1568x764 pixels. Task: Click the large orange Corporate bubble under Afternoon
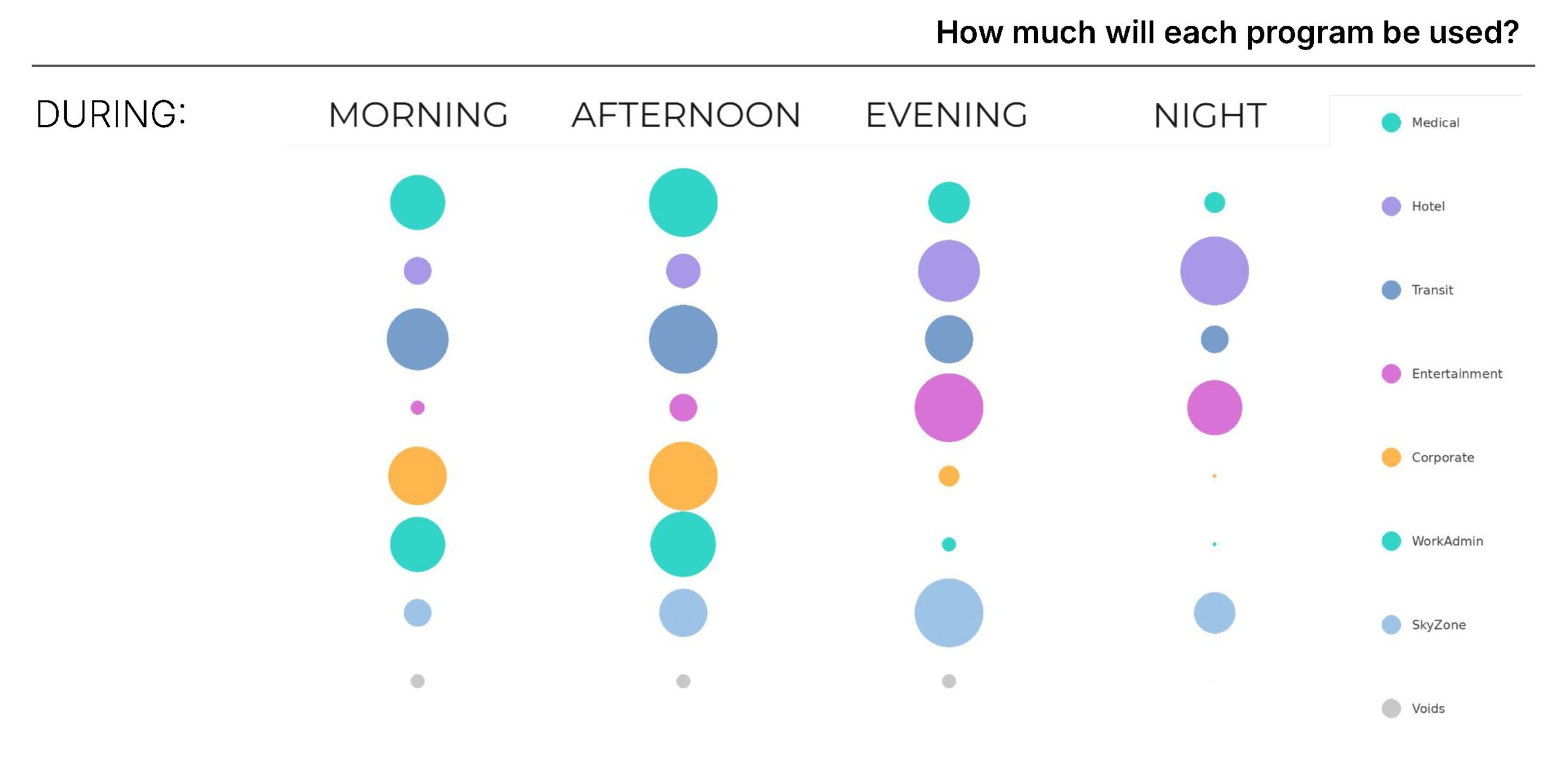pos(683,476)
